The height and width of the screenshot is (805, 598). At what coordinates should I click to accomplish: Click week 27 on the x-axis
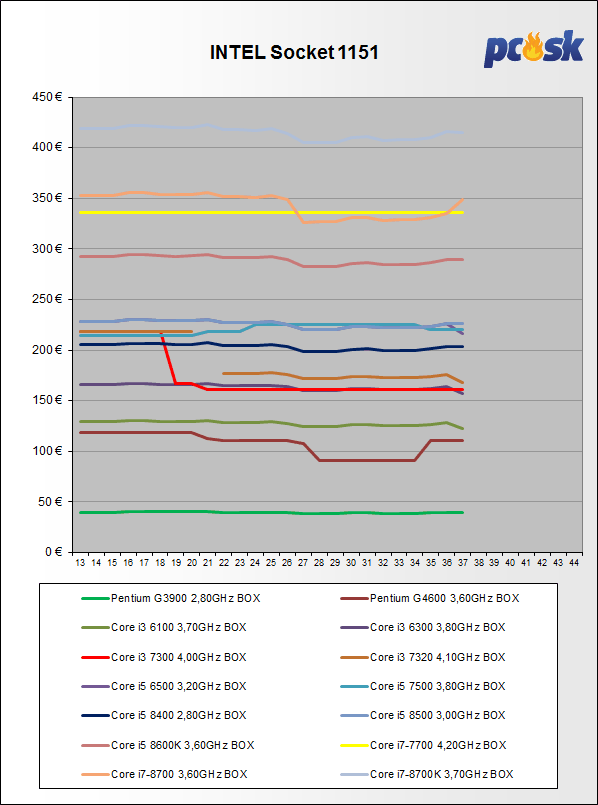click(x=303, y=563)
